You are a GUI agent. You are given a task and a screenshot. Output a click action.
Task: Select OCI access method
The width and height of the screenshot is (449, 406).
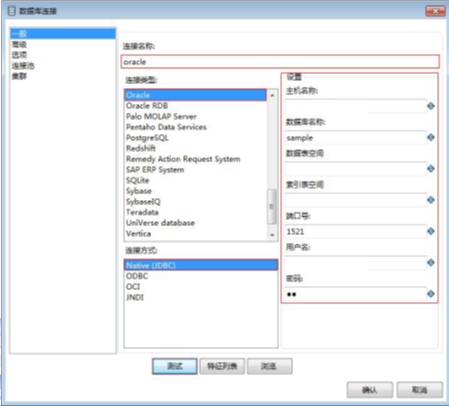pos(201,287)
